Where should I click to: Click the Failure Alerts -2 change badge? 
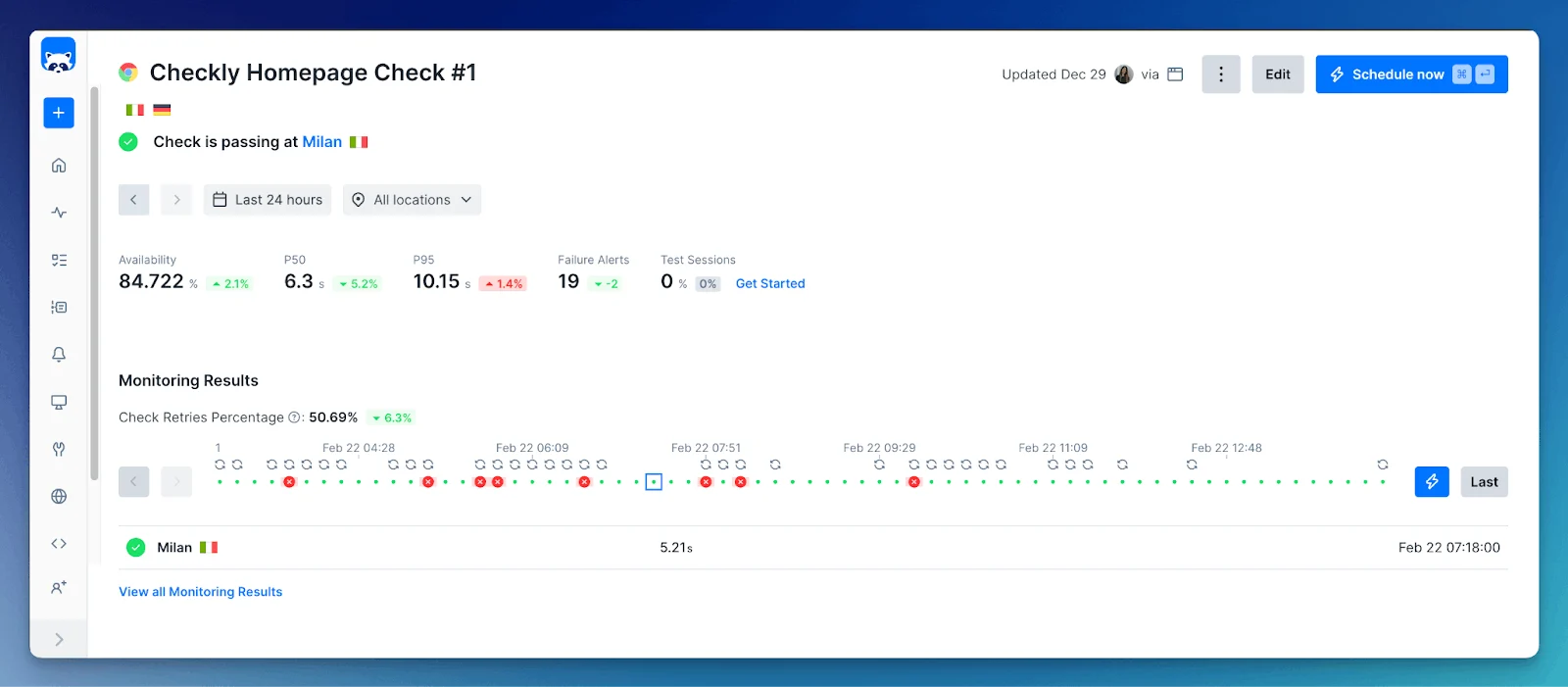pos(606,284)
